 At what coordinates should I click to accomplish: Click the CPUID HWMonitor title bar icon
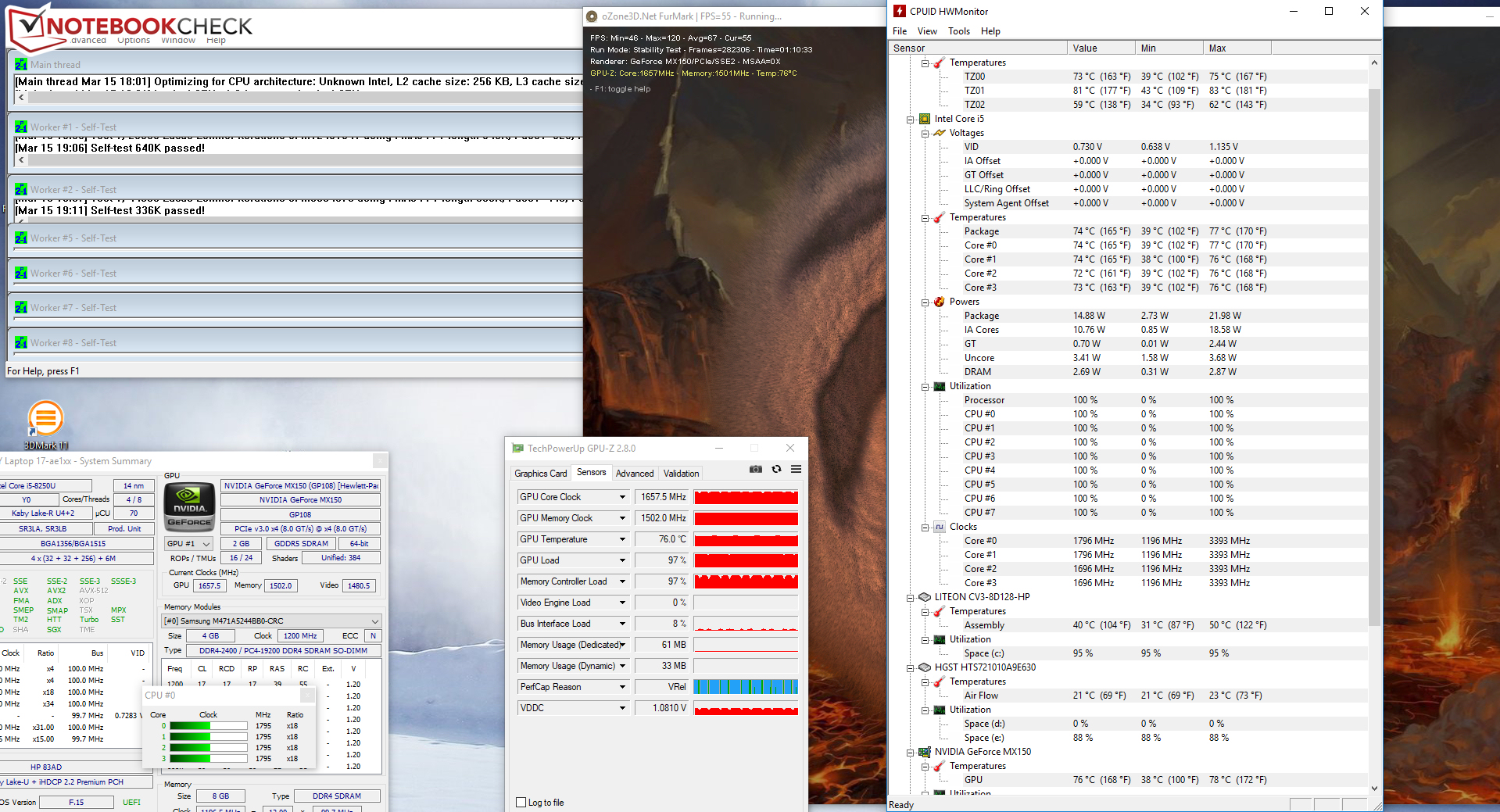900,11
